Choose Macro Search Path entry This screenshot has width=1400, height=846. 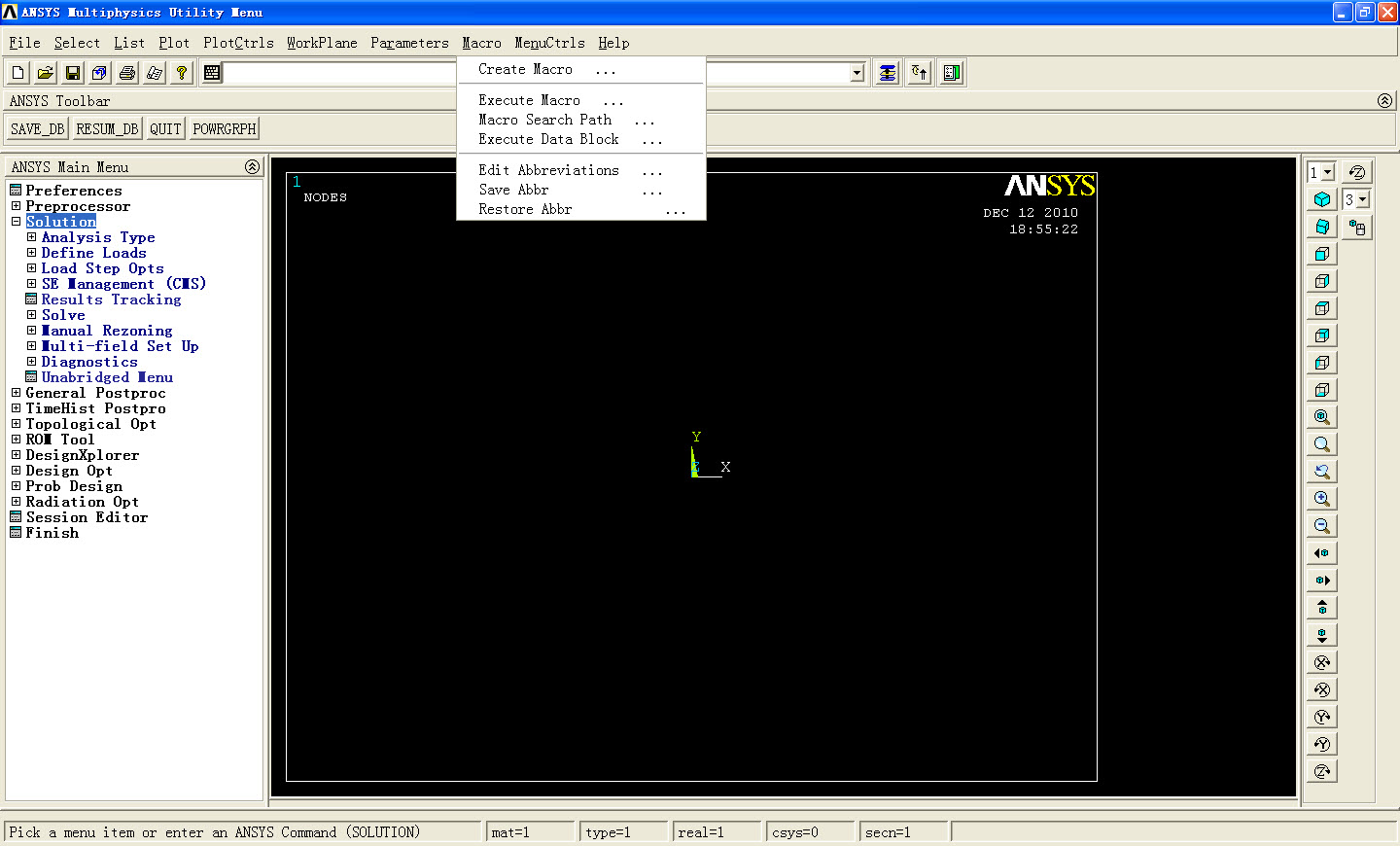[x=581, y=120]
